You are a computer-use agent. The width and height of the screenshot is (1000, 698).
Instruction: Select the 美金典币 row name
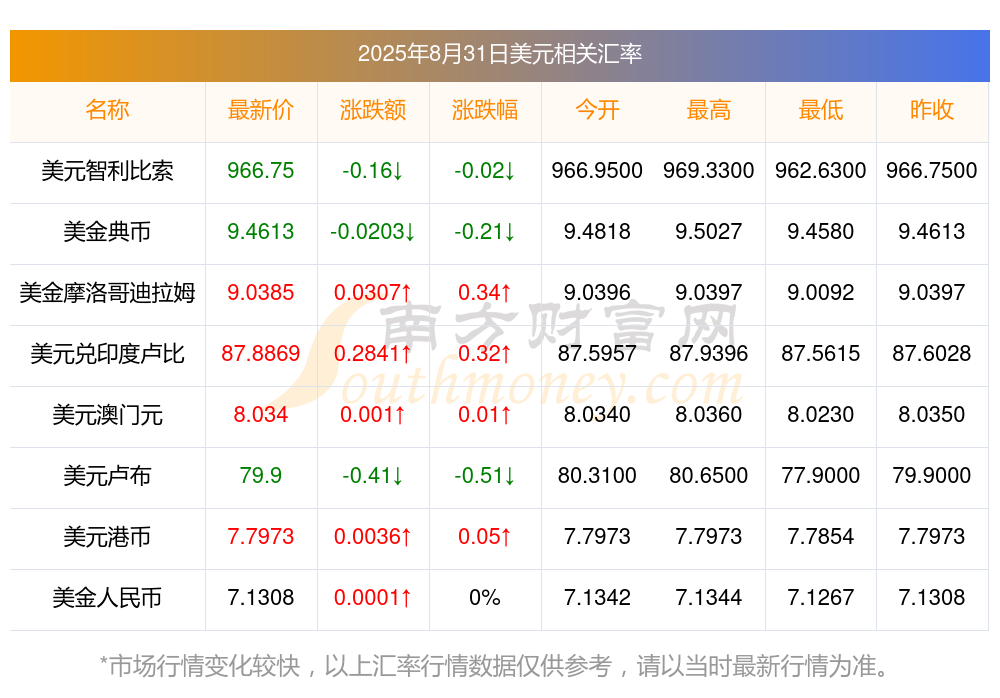[107, 232]
